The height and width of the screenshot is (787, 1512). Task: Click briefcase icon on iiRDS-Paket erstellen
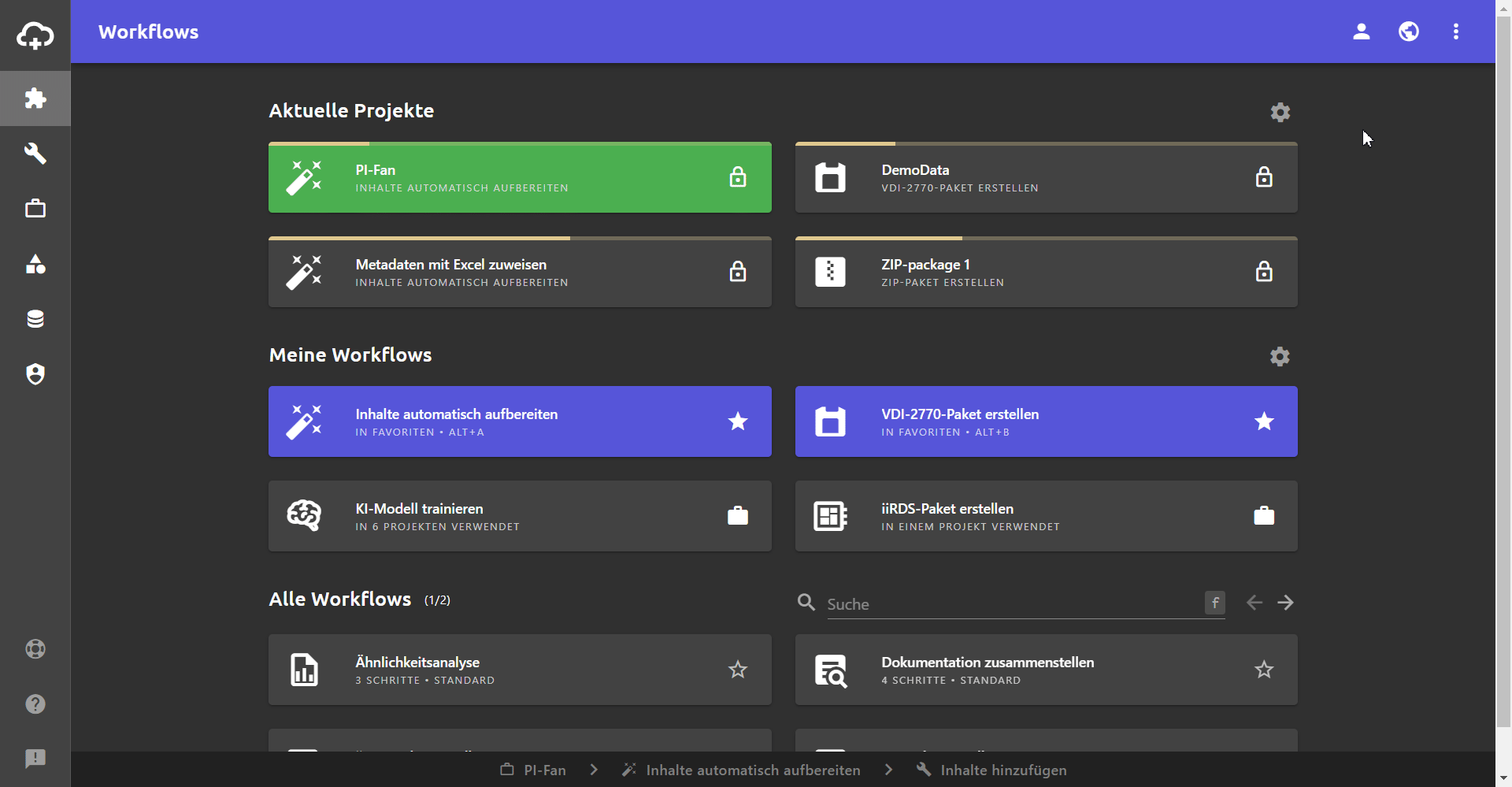coord(1264,516)
